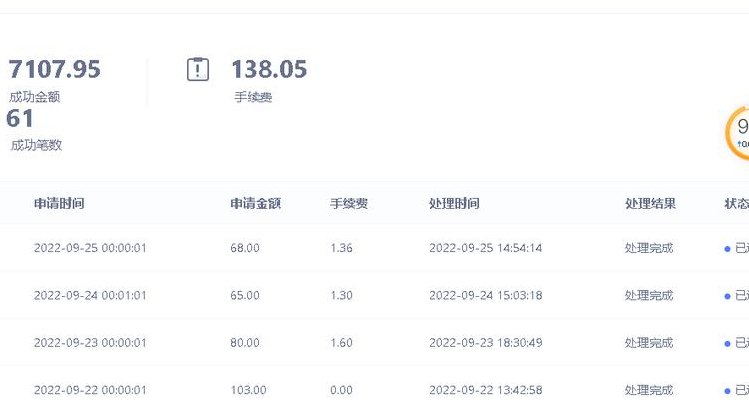Image resolution: width=749 pixels, height=400 pixels.
Task: Click the 手续费 column header
Action: click(x=349, y=204)
